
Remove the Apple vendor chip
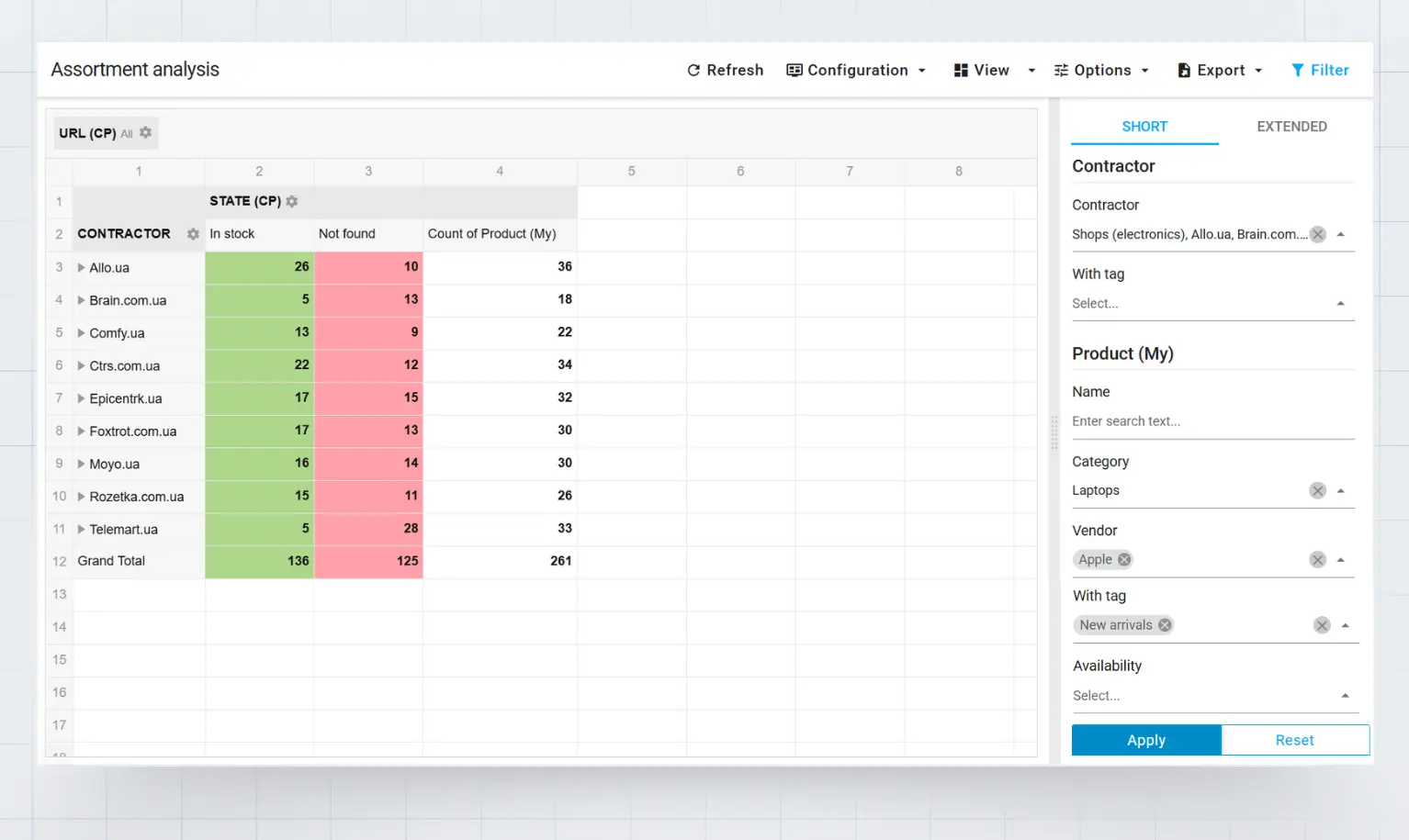click(1124, 560)
